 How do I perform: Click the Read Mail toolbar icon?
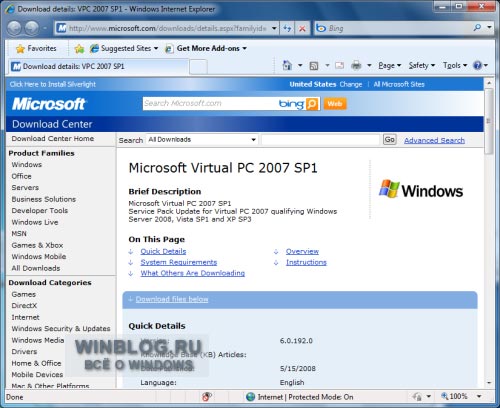tap(339, 65)
